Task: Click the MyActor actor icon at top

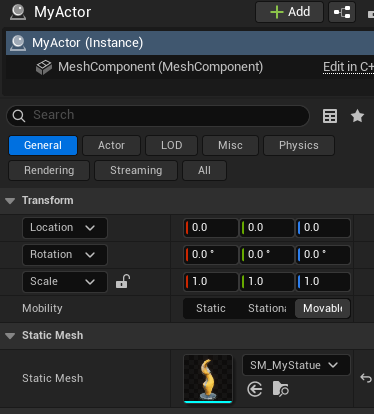Action: click(18, 12)
